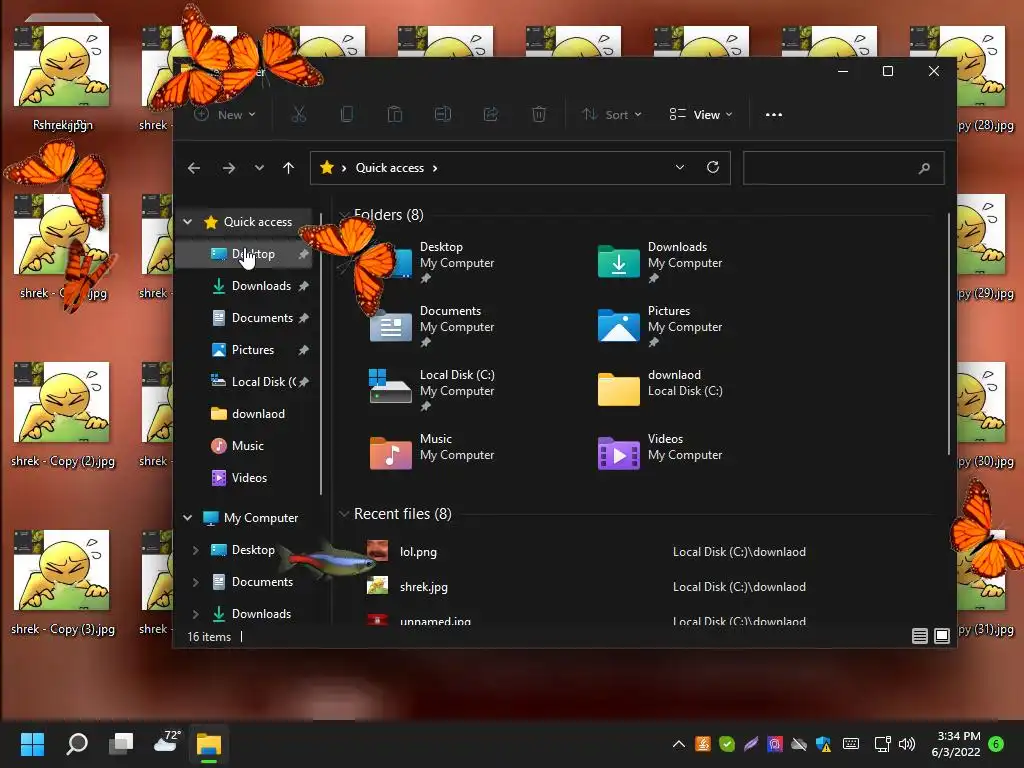Refresh the Quick access view
This screenshot has height=768, width=1024.
click(x=713, y=167)
